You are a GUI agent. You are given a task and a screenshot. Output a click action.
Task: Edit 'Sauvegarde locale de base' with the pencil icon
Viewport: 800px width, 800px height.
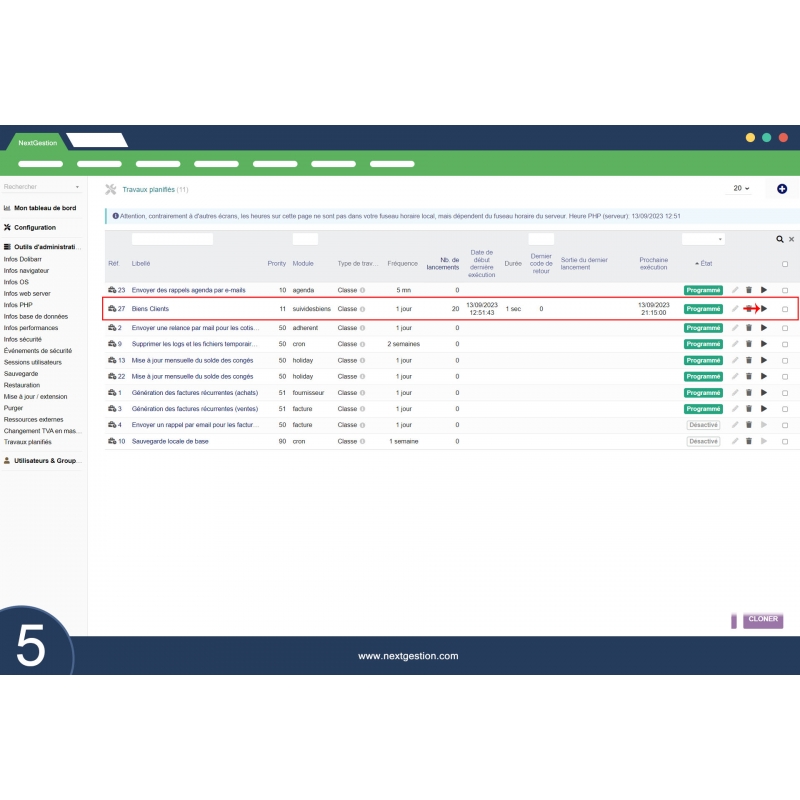pos(735,440)
